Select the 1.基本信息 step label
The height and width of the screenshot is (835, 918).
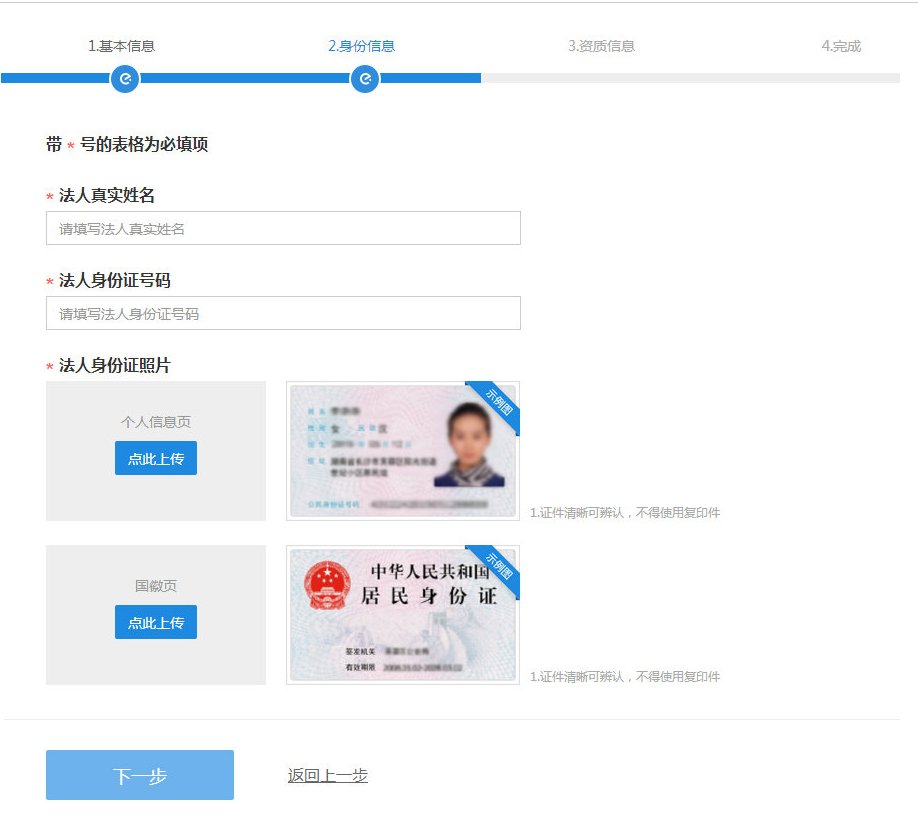pyautogui.click(x=124, y=45)
